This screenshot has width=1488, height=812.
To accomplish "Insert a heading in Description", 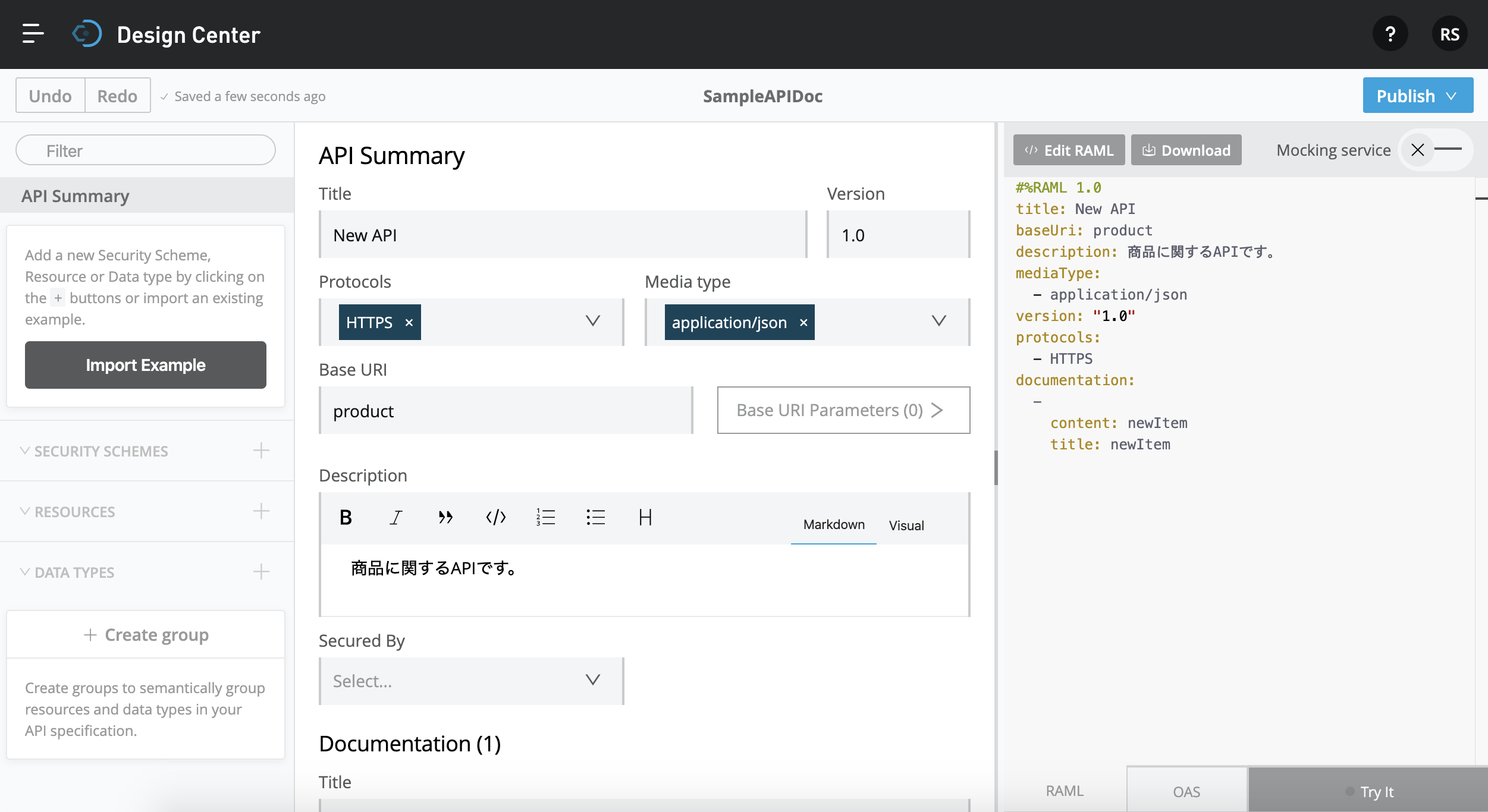I will 645,517.
